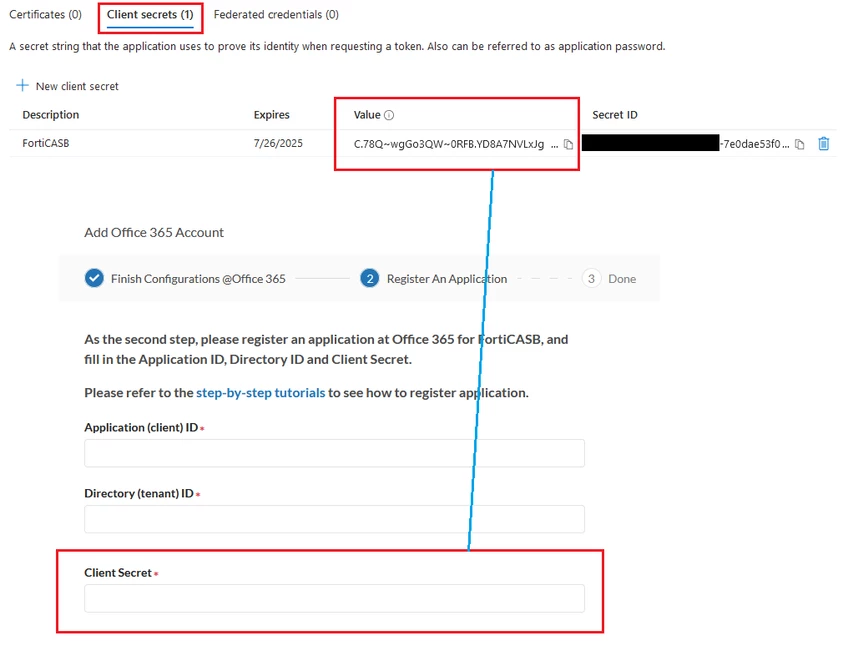The image size is (853, 671).
Task: Open the Client secrets (1) tab
Action: 150,15
